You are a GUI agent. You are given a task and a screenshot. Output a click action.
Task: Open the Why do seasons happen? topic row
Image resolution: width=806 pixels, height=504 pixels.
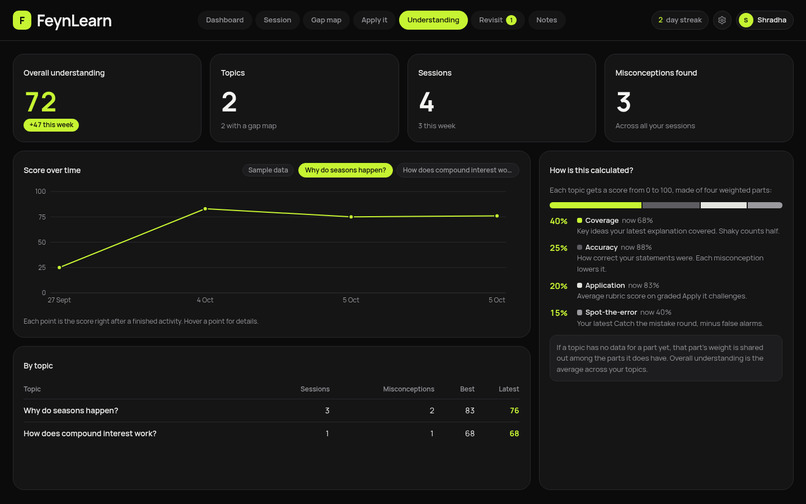coord(271,410)
